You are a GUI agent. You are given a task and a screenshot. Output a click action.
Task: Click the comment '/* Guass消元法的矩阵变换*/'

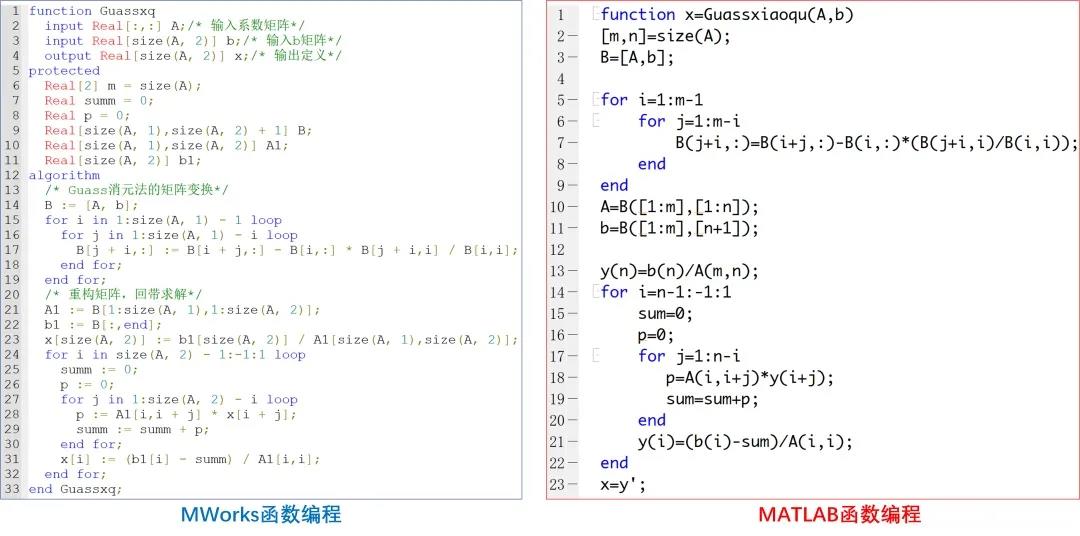pyautogui.click(x=137, y=190)
